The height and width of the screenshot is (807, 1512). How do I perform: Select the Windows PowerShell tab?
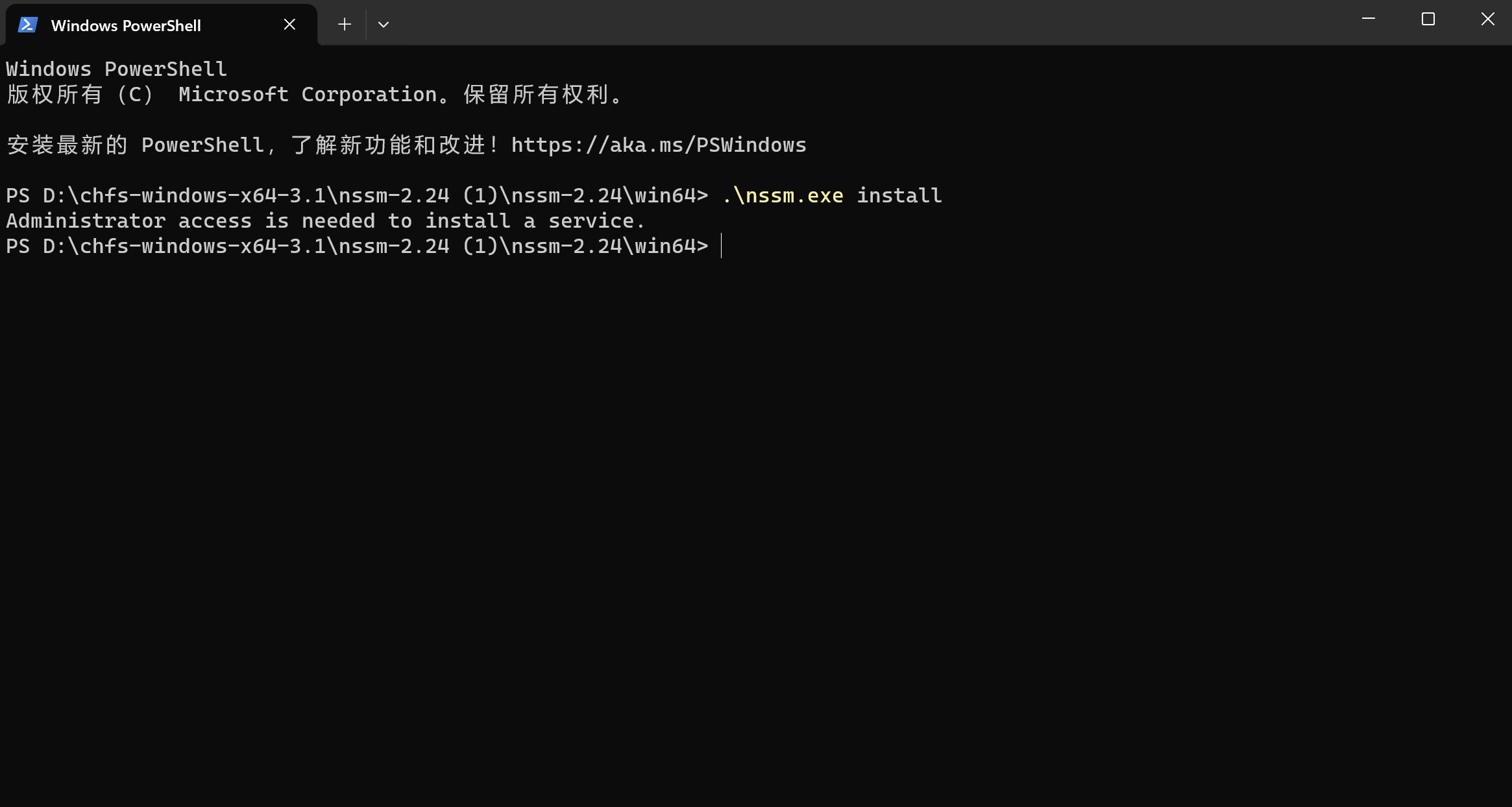pos(127,25)
